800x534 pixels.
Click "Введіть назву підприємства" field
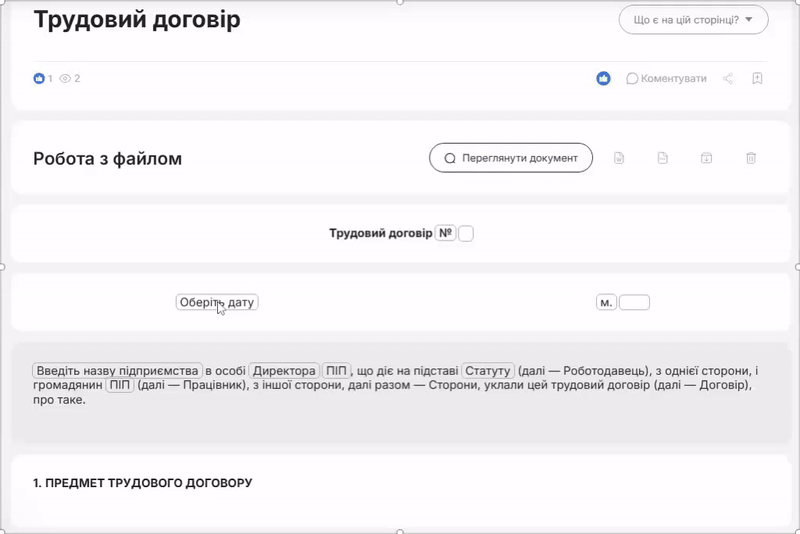[x=117, y=370]
